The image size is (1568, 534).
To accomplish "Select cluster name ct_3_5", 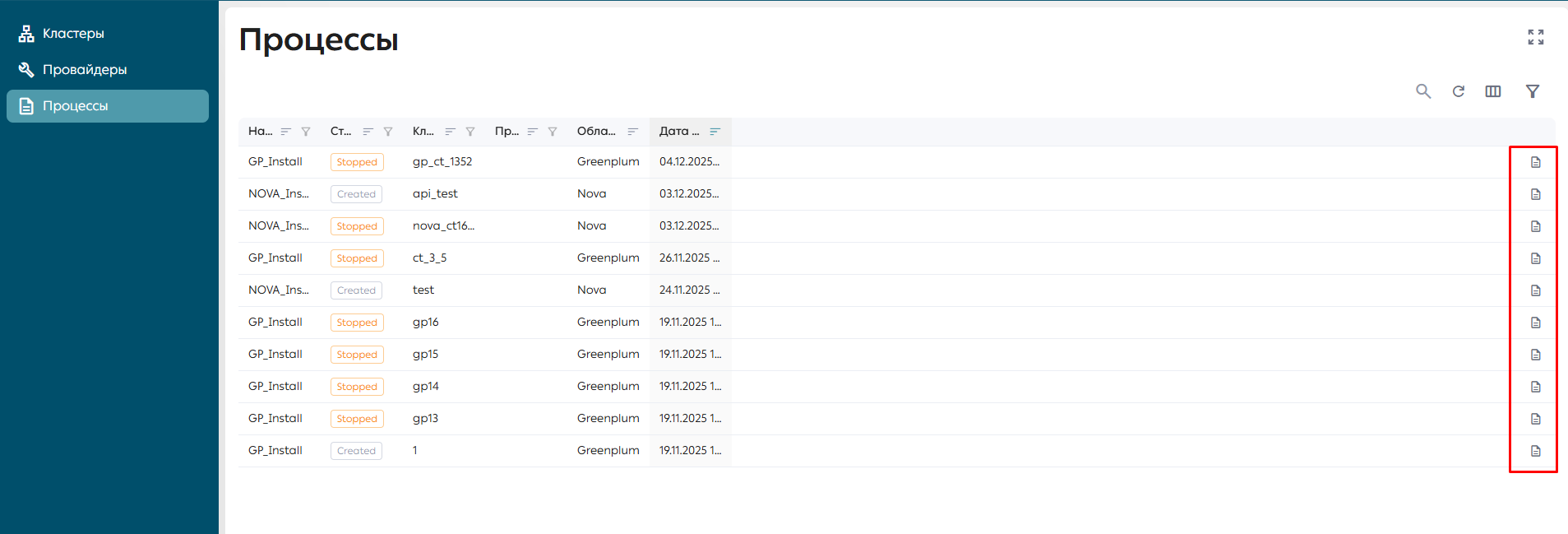I will click(429, 258).
